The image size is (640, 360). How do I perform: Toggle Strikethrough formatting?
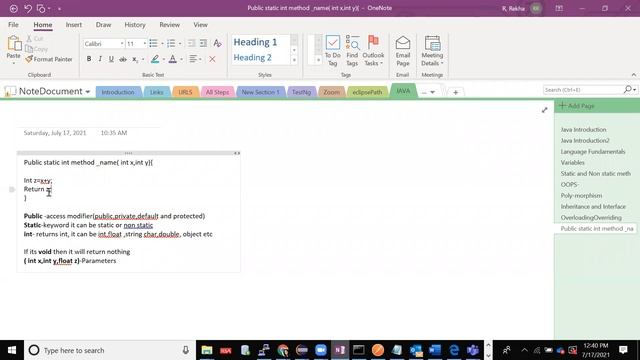122,59
